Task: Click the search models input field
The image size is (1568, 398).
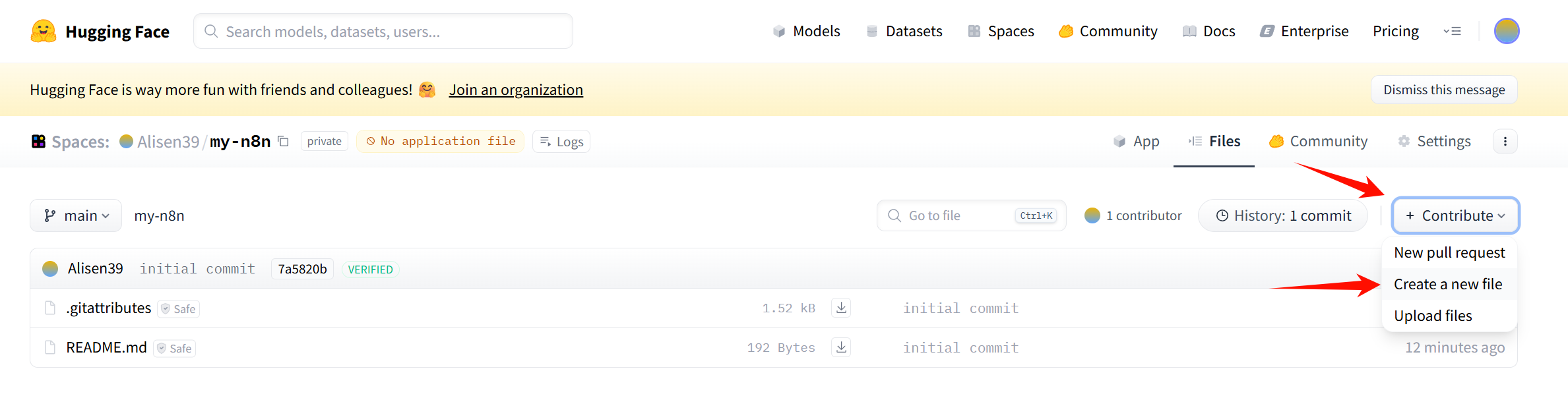Action: [x=383, y=31]
